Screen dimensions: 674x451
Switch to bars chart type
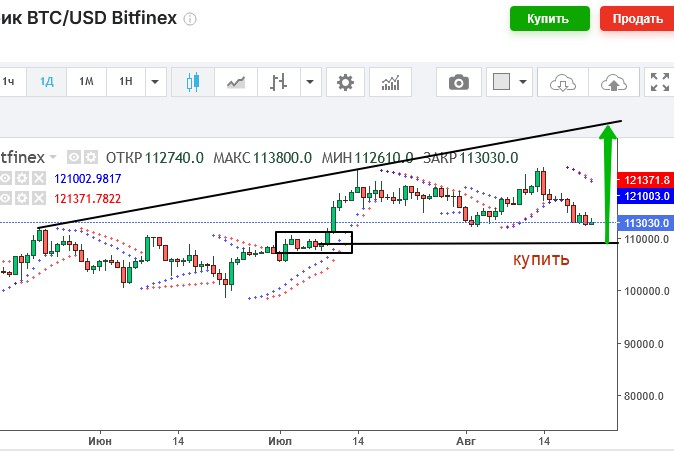click(x=279, y=82)
